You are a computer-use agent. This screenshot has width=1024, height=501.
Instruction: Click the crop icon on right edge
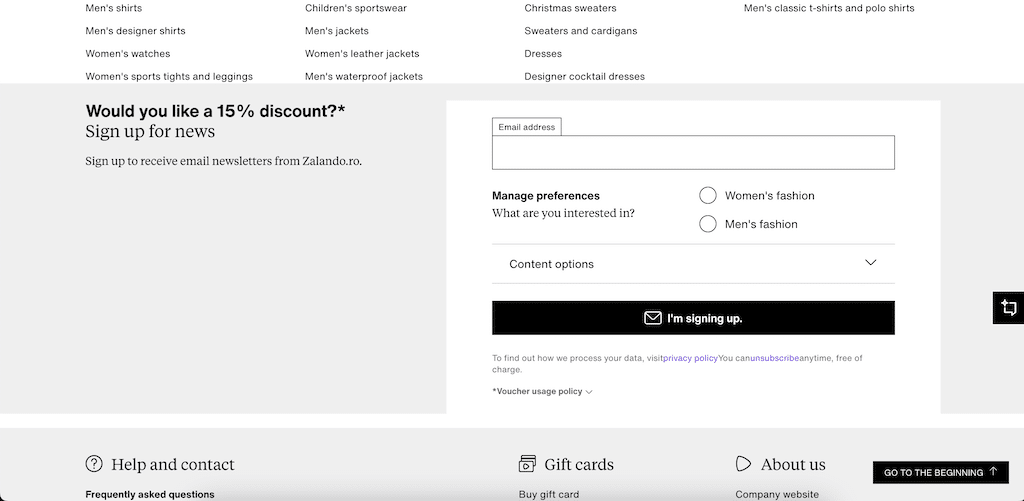1009,308
